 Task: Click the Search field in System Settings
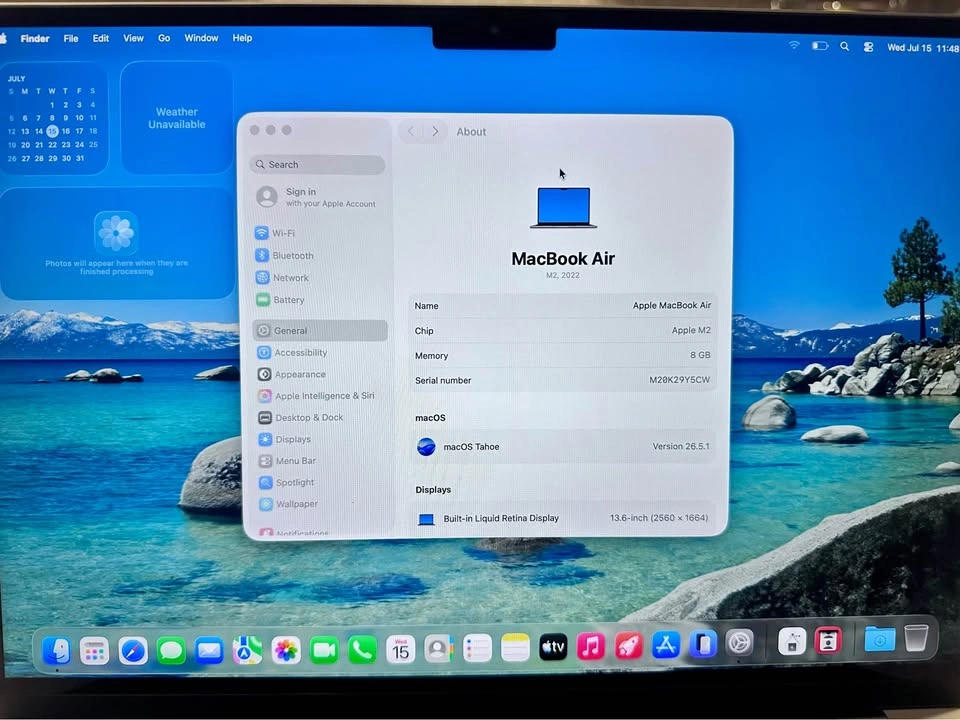[x=317, y=165]
